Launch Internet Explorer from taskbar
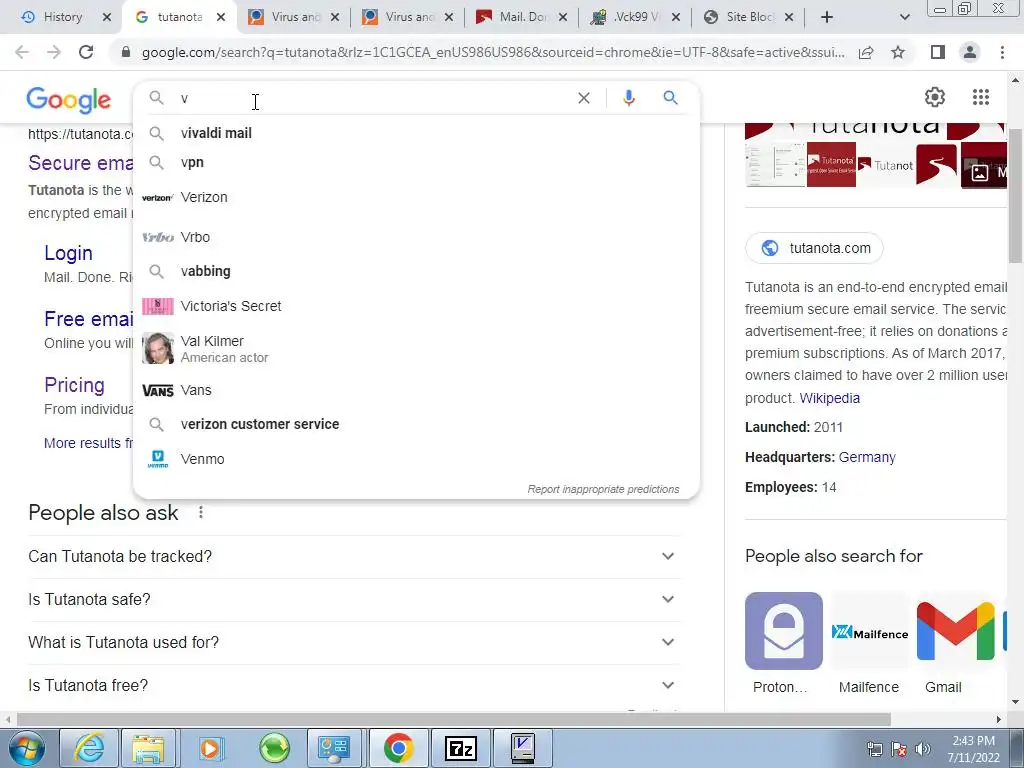The image size is (1024, 768). click(89, 748)
